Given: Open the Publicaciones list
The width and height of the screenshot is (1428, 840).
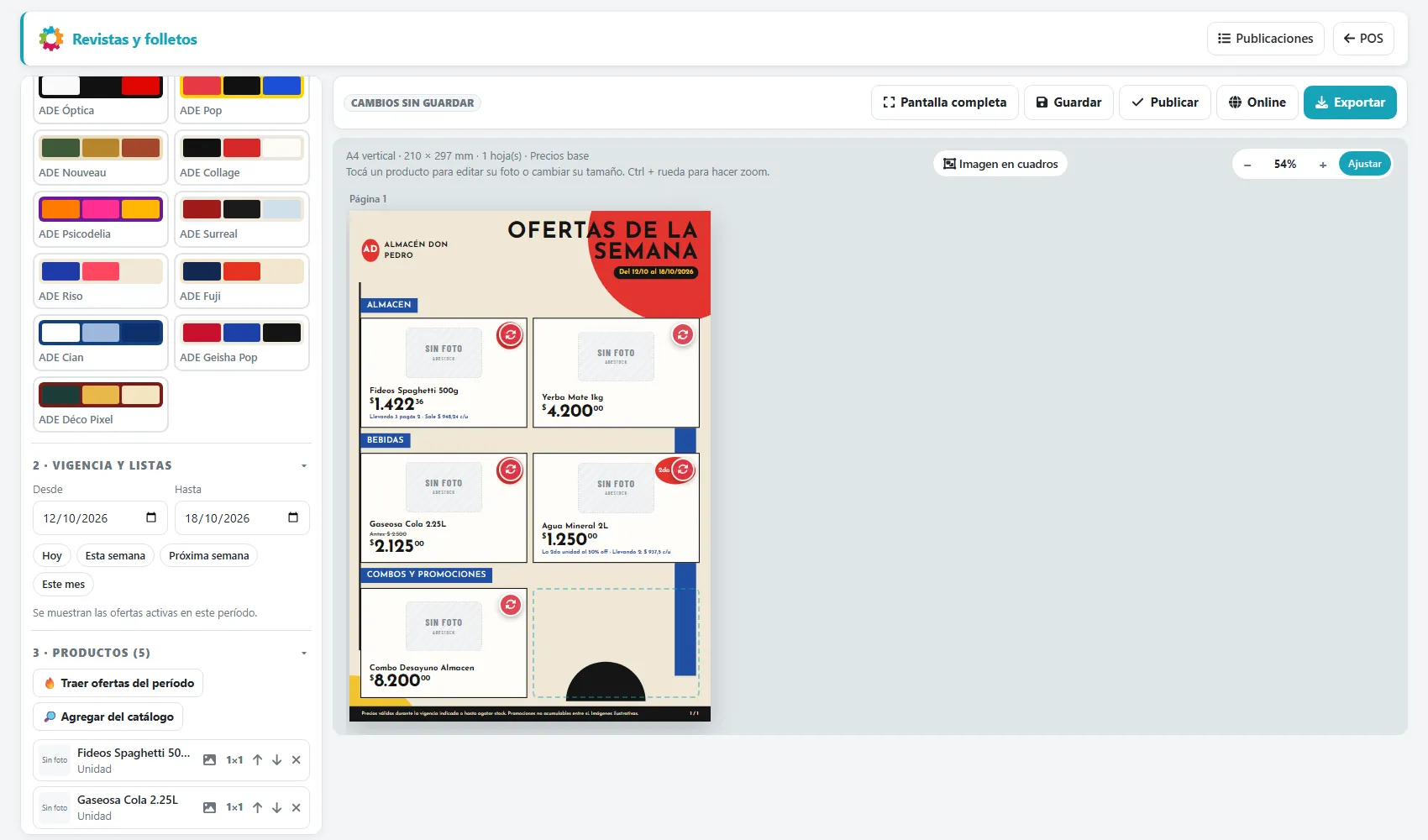Looking at the screenshot, I should pos(1266,39).
